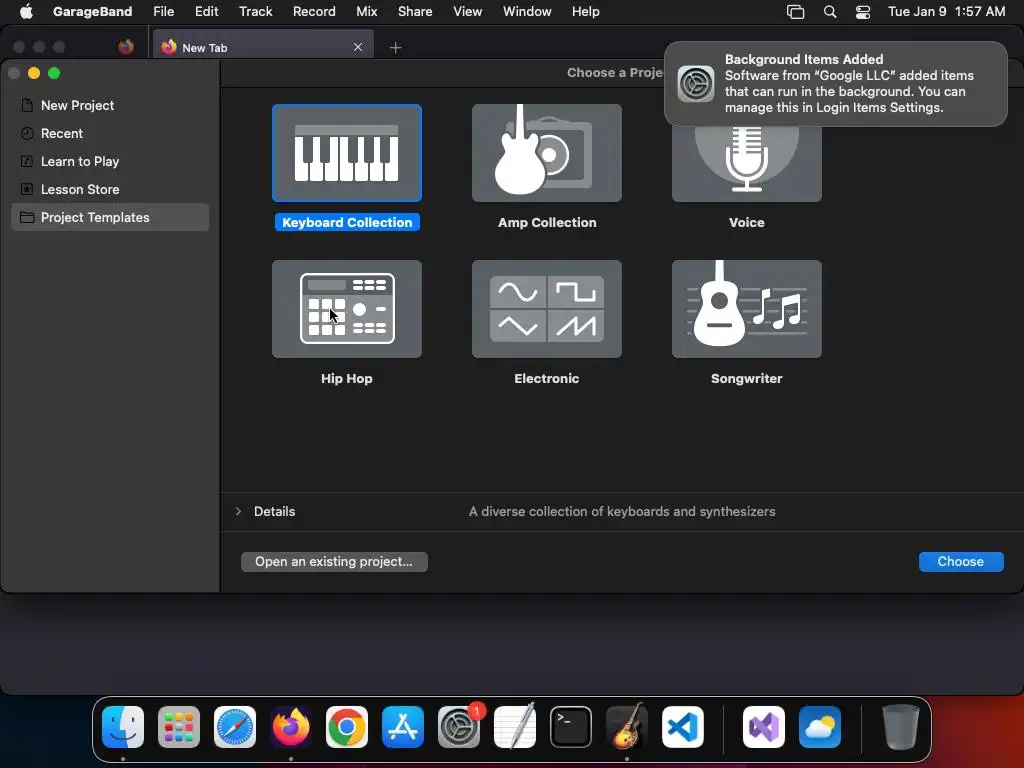Select the Keyboard Collection template thumbnail
The width and height of the screenshot is (1024, 768).
tap(347, 153)
